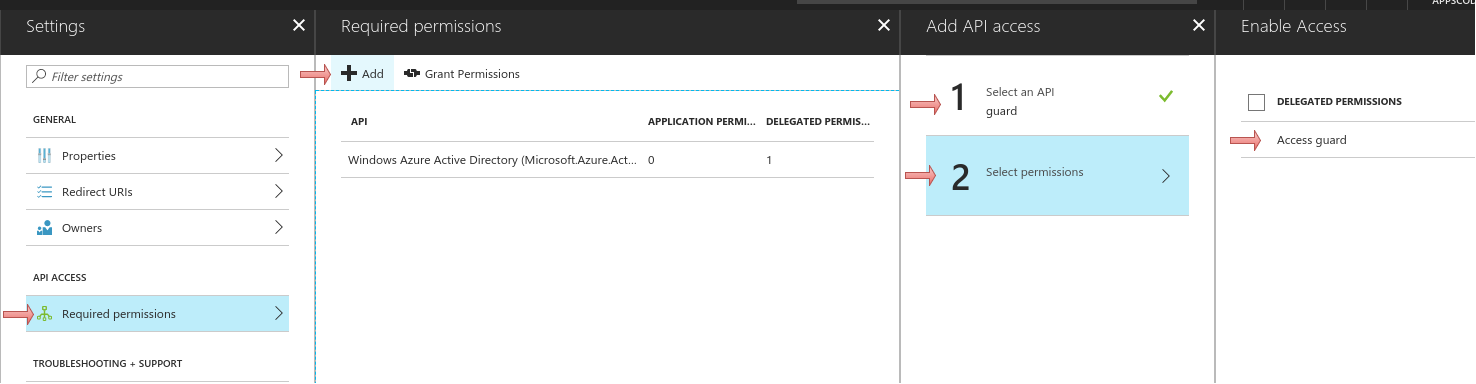Click the plus icon beside Add
Image resolution: width=1476 pixels, height=384 pixels.
click(349, 74)
